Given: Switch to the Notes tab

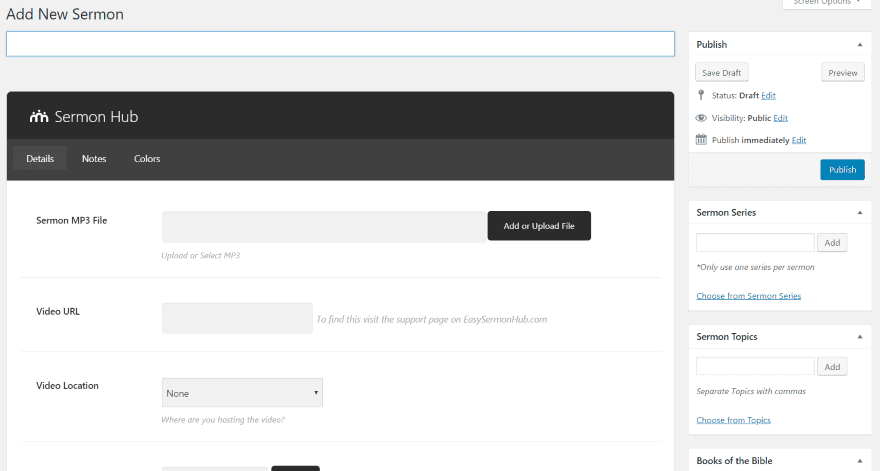Looking at the screenshot, I should (94, 158).
